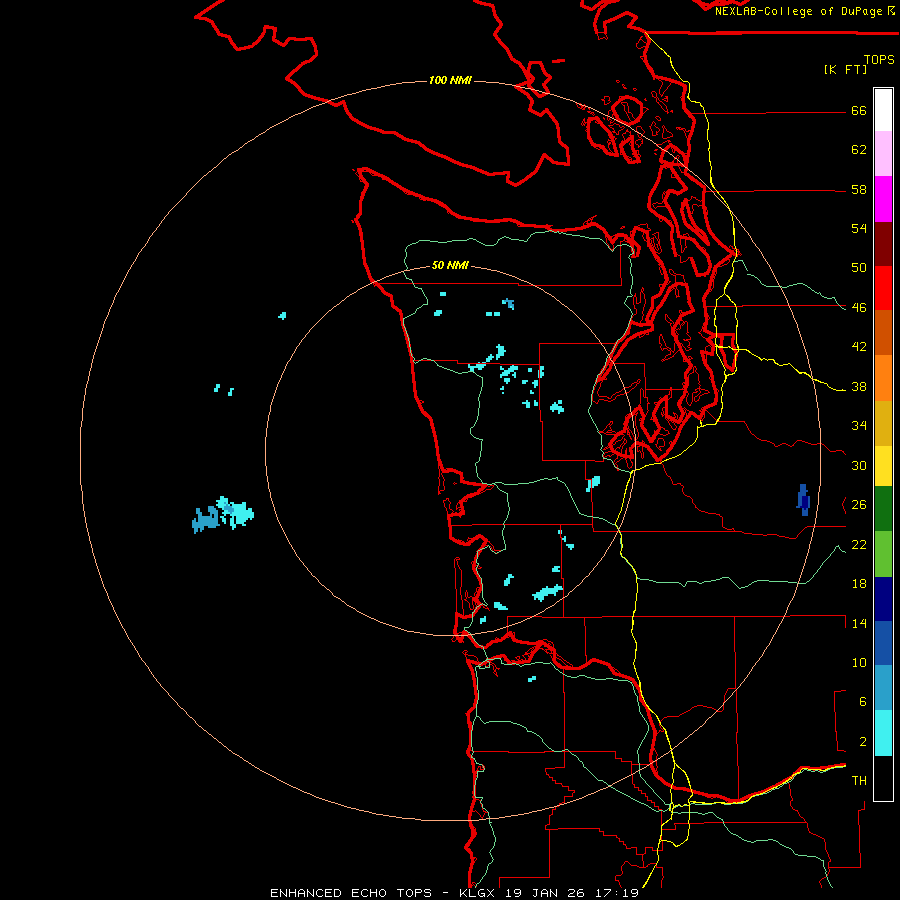Click the orange 42 K FT legend swatch
The image size is (900, 900).
click(883, 378)
